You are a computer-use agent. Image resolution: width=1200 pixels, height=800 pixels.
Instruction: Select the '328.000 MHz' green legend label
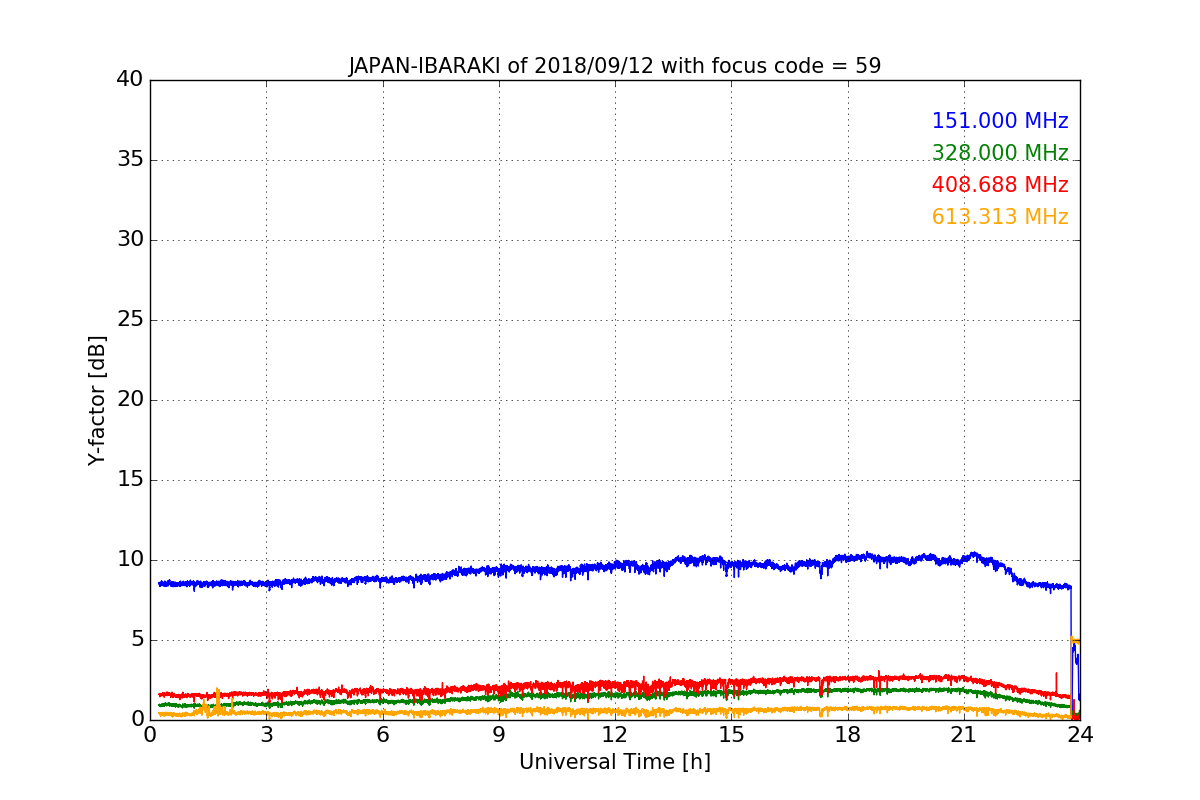[1000, 153]
